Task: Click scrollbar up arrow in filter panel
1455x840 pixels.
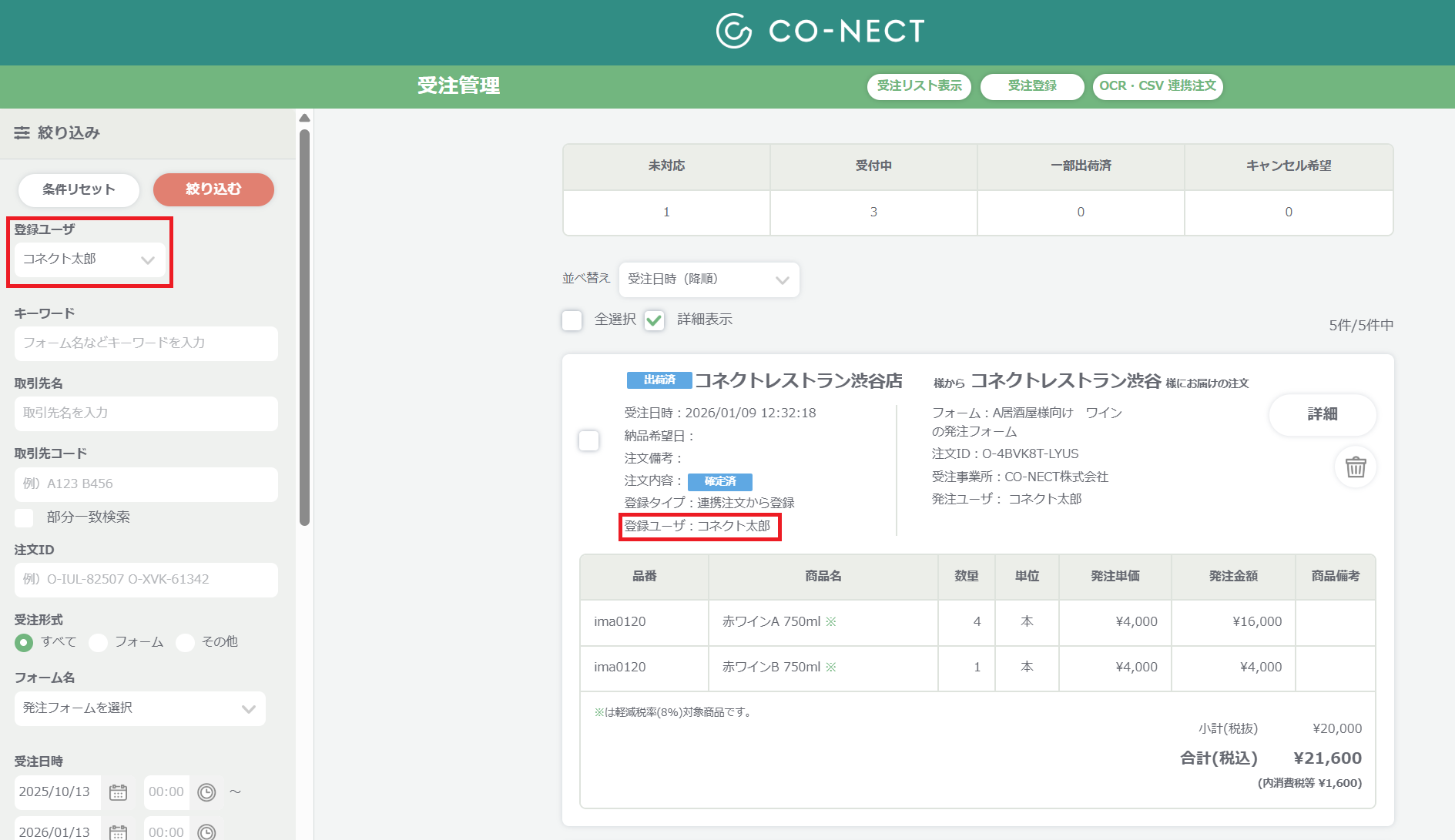Action: (x=304, y=118)
